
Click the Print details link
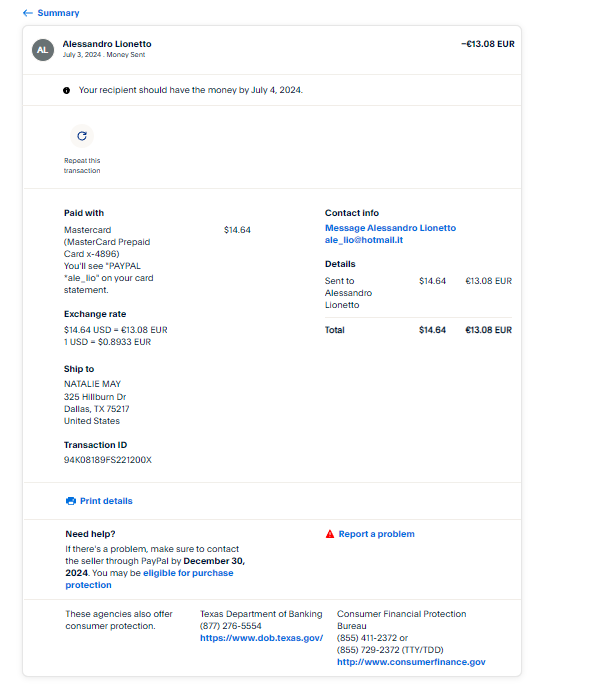pyautogui.click(x=106, y=501)
